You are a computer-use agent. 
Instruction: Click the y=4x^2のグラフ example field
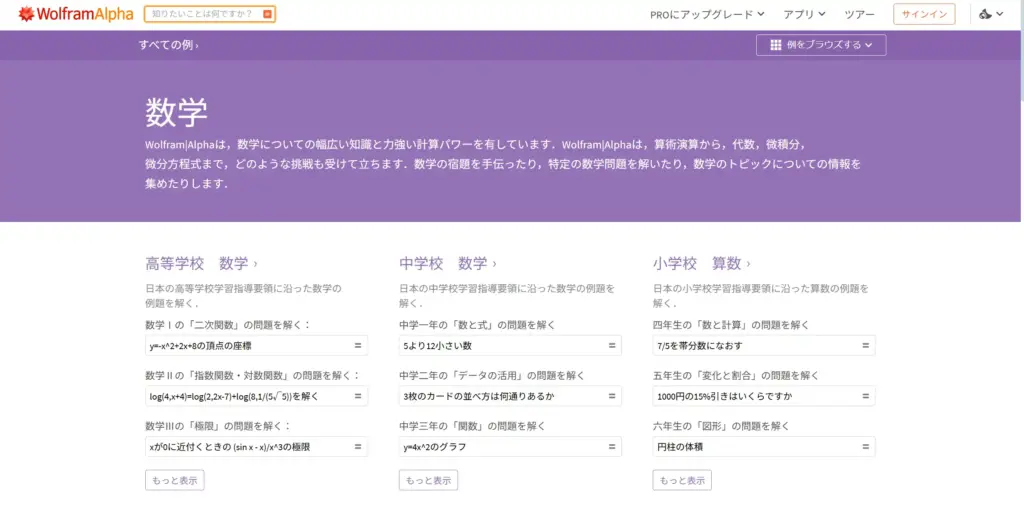pos(510,447)
